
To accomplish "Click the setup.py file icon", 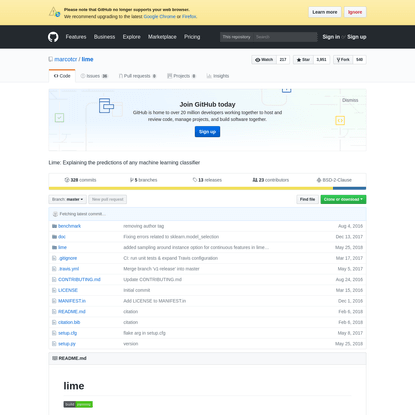I will tap(54, 343).
